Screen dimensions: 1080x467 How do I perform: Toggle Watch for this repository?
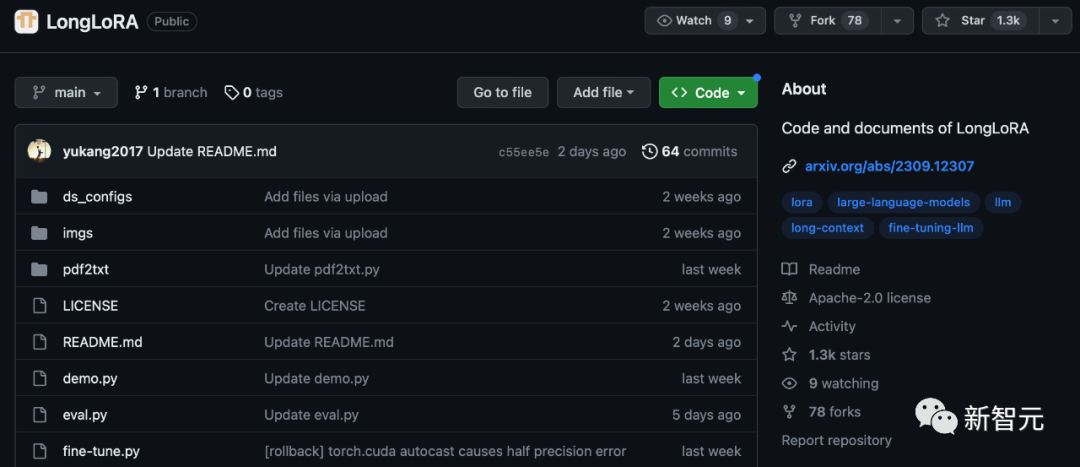697,21
